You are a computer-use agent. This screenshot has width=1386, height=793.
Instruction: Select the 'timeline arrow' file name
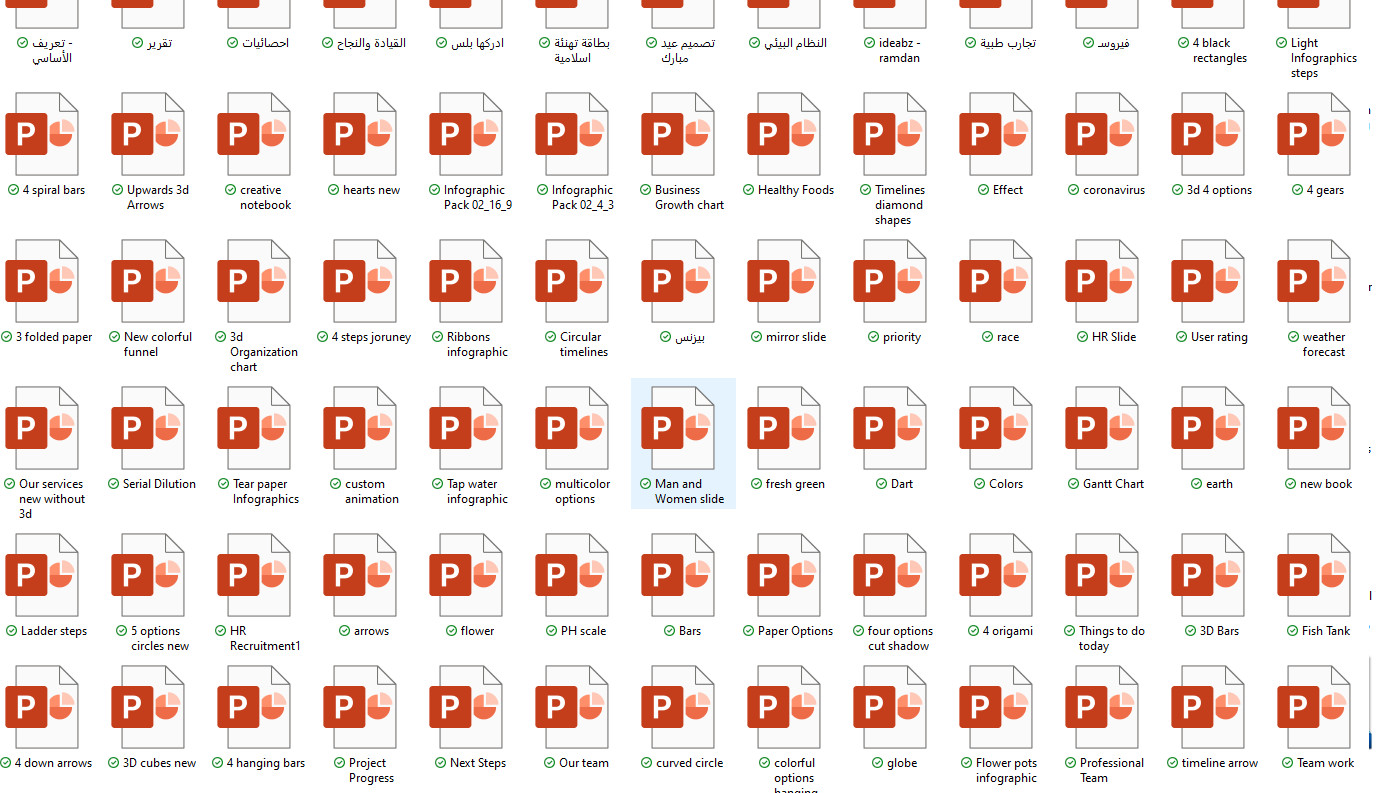(1219, 763)
